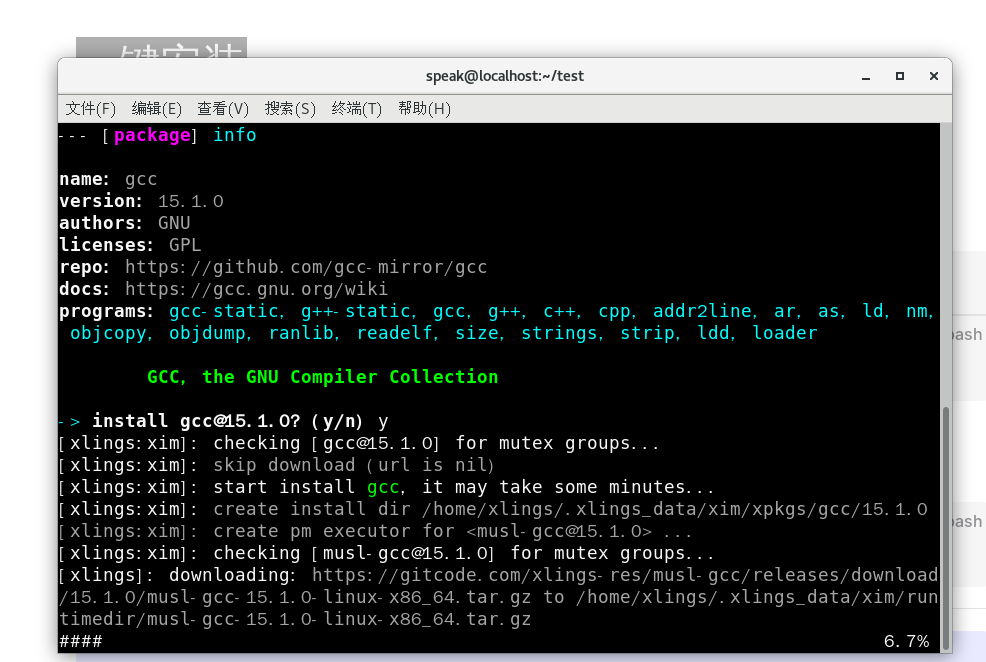This screenshot has width=986, height=662.
Task: Click the "6.7%" download percentage
Action: click(906, 641)
